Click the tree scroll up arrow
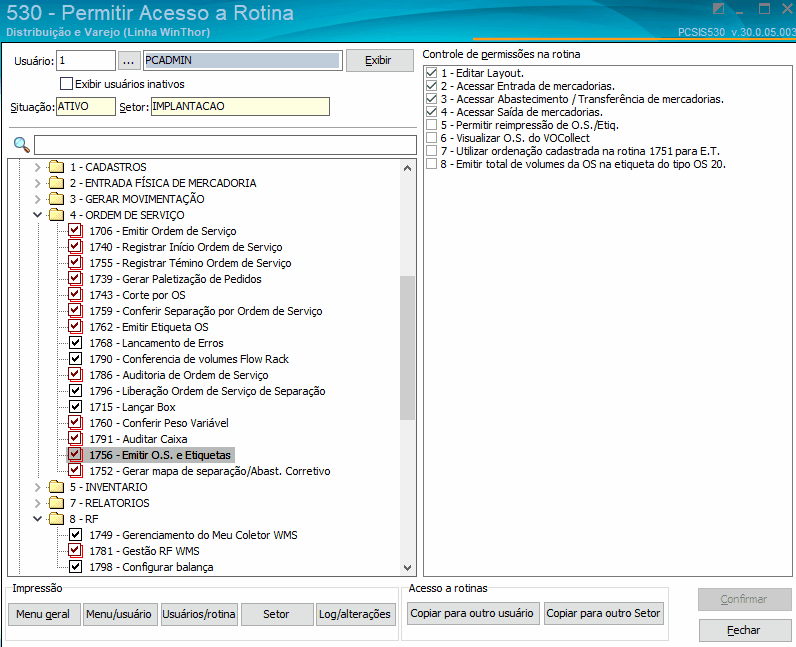The width and height of the screenshot is (796, 647). (x=407, y=168)
